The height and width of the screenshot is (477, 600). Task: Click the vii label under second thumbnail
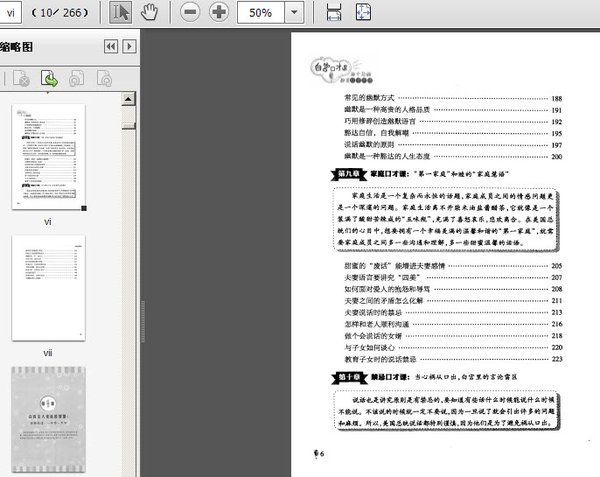(x=48, y=353)
